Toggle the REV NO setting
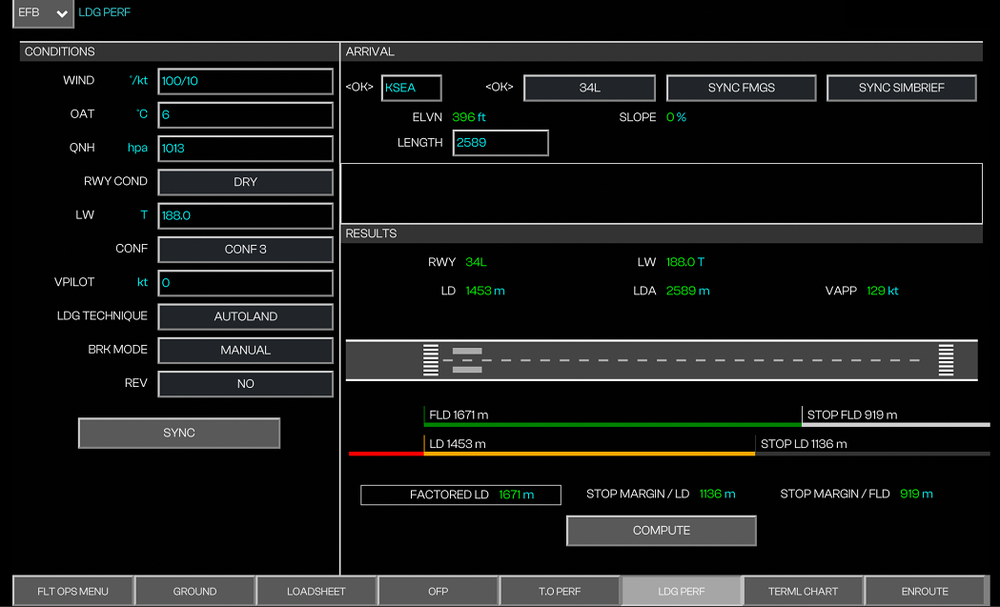This screenshot has width=1000, height=607. click(x=245, y=384)
